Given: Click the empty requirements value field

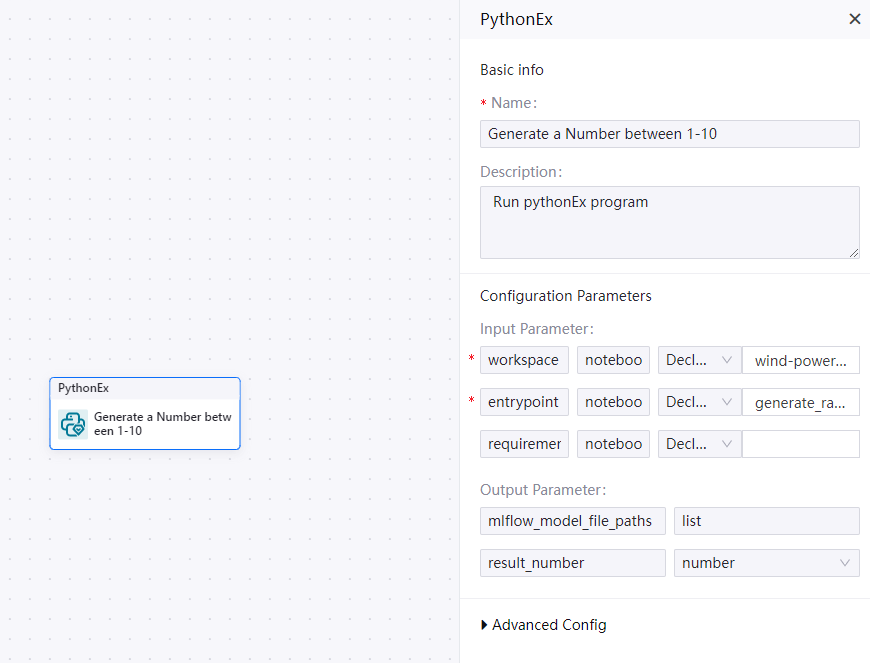Looking at the screenshot, I should 800,444.
